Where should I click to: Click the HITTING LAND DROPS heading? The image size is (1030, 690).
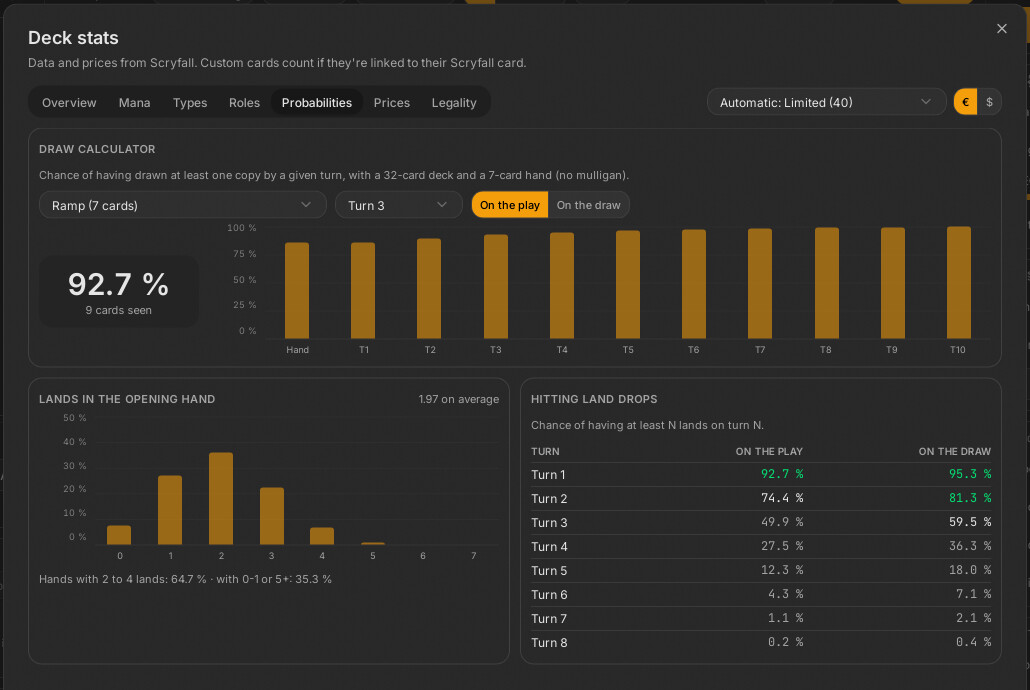(594, 399)
